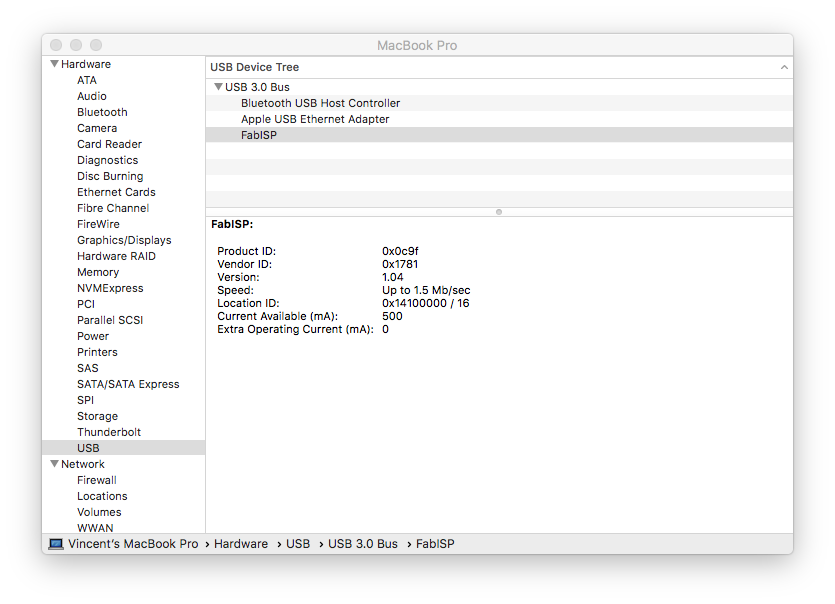Collapse the Network section triangle
Screen dimensions: 835x604
pos(54,464)
